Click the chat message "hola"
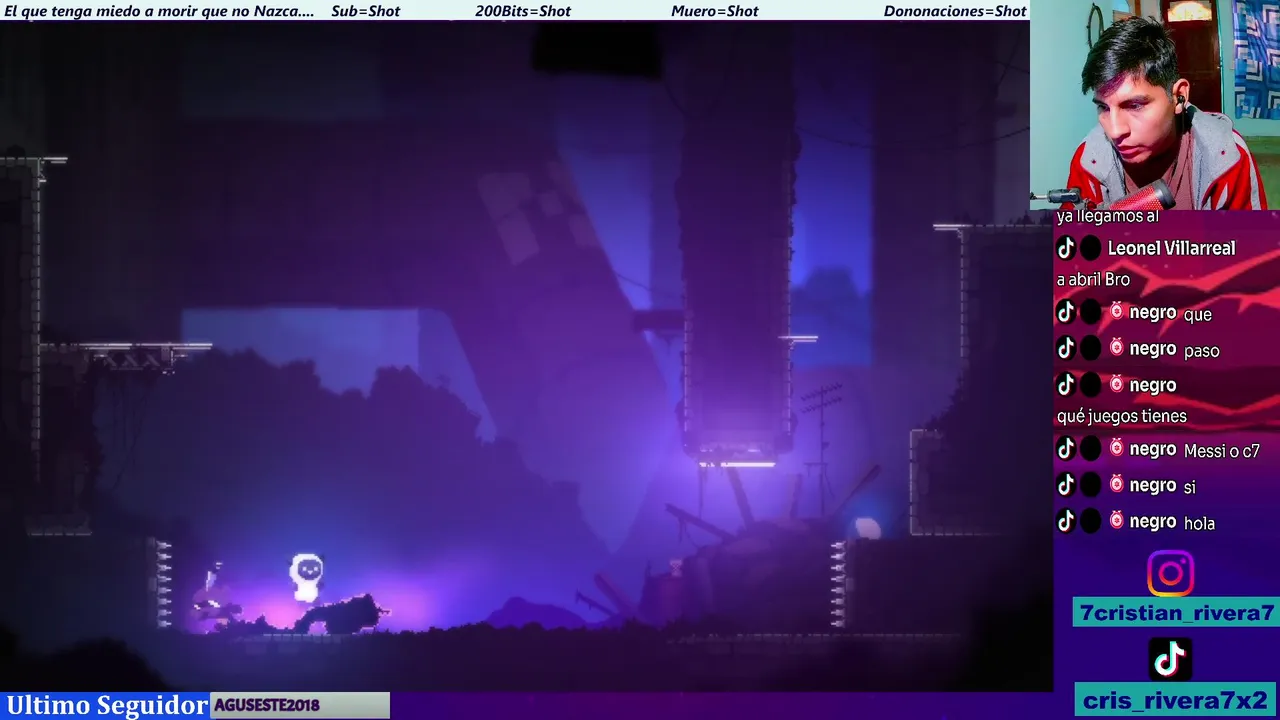This screenshot has width=1280, height=720. point(1199,523)
